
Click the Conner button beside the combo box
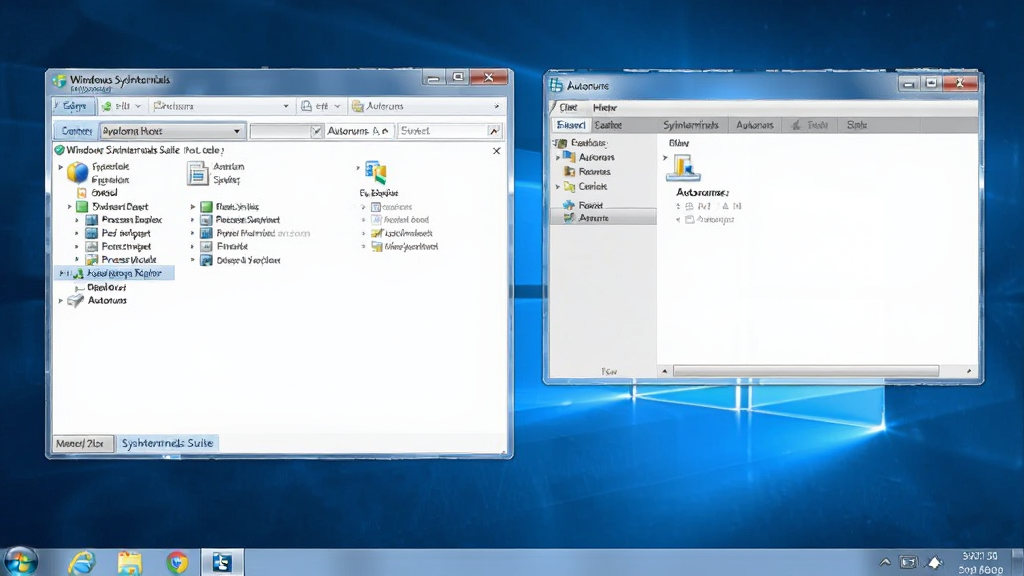point(76,131)
